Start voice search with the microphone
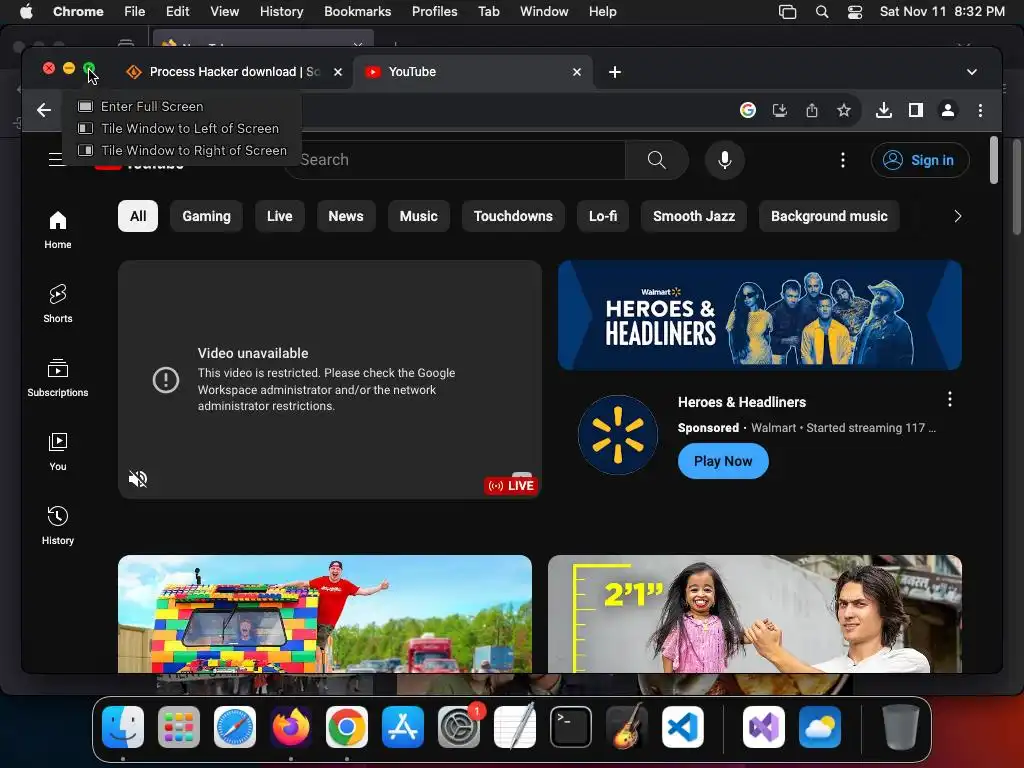Image resolution: width=1024 pixels, height=768 pixels. 725,160
